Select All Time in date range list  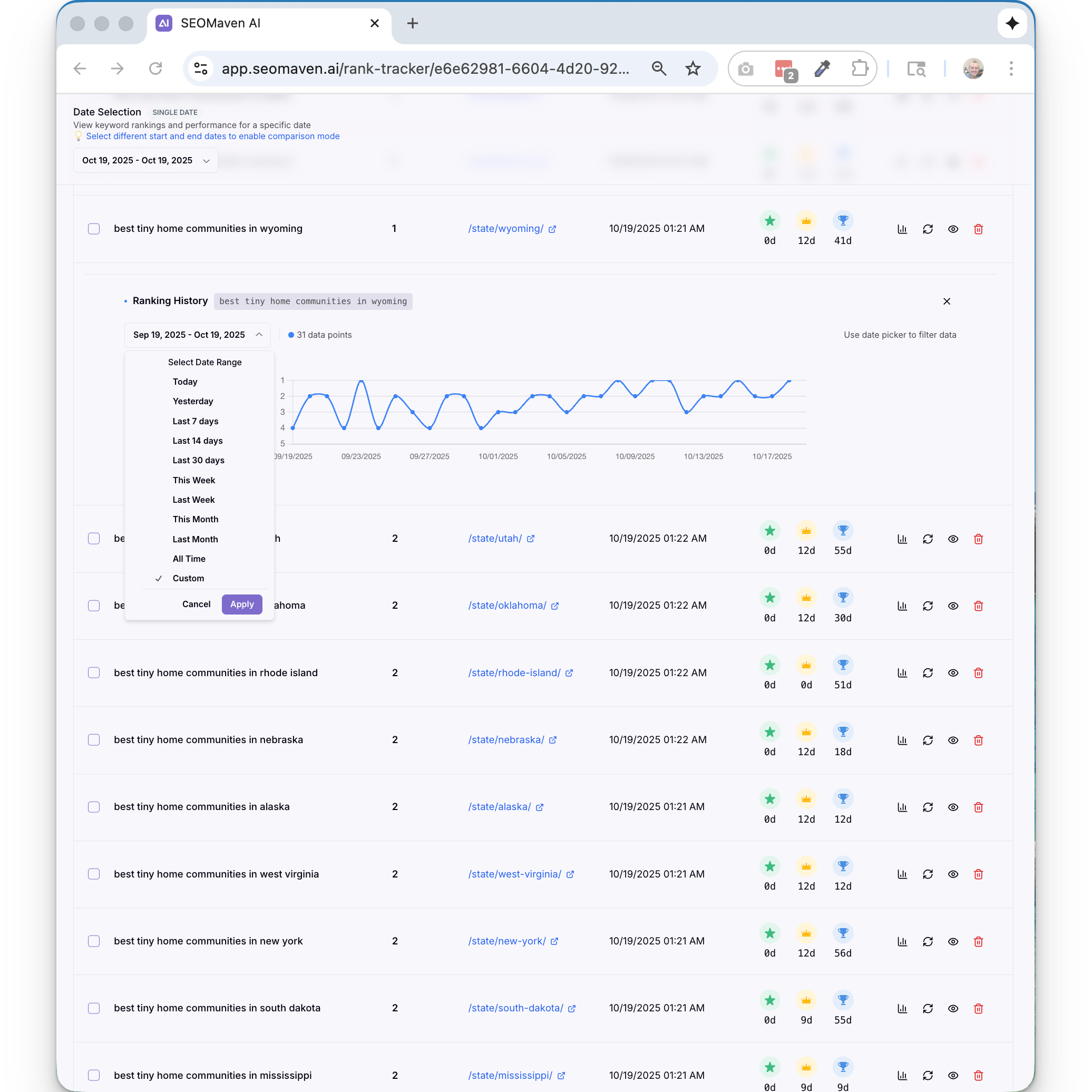(189, 559)
